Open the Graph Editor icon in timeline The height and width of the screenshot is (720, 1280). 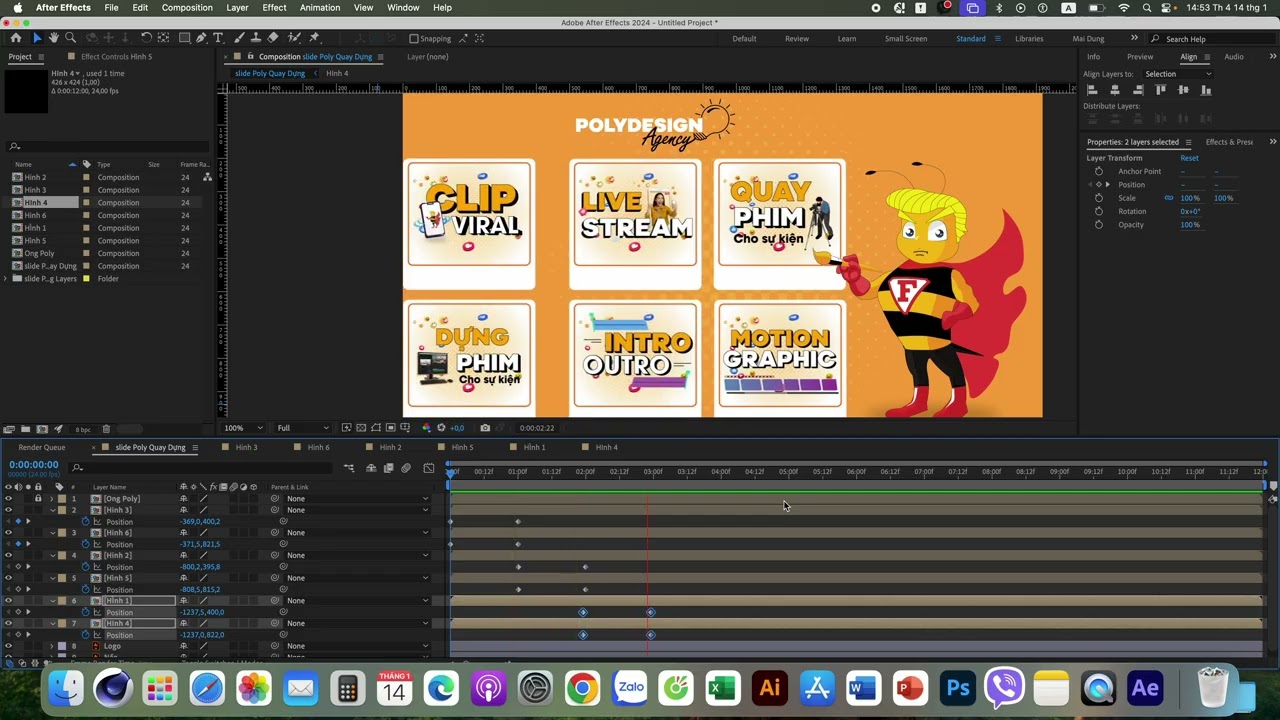tap(429, 468)
